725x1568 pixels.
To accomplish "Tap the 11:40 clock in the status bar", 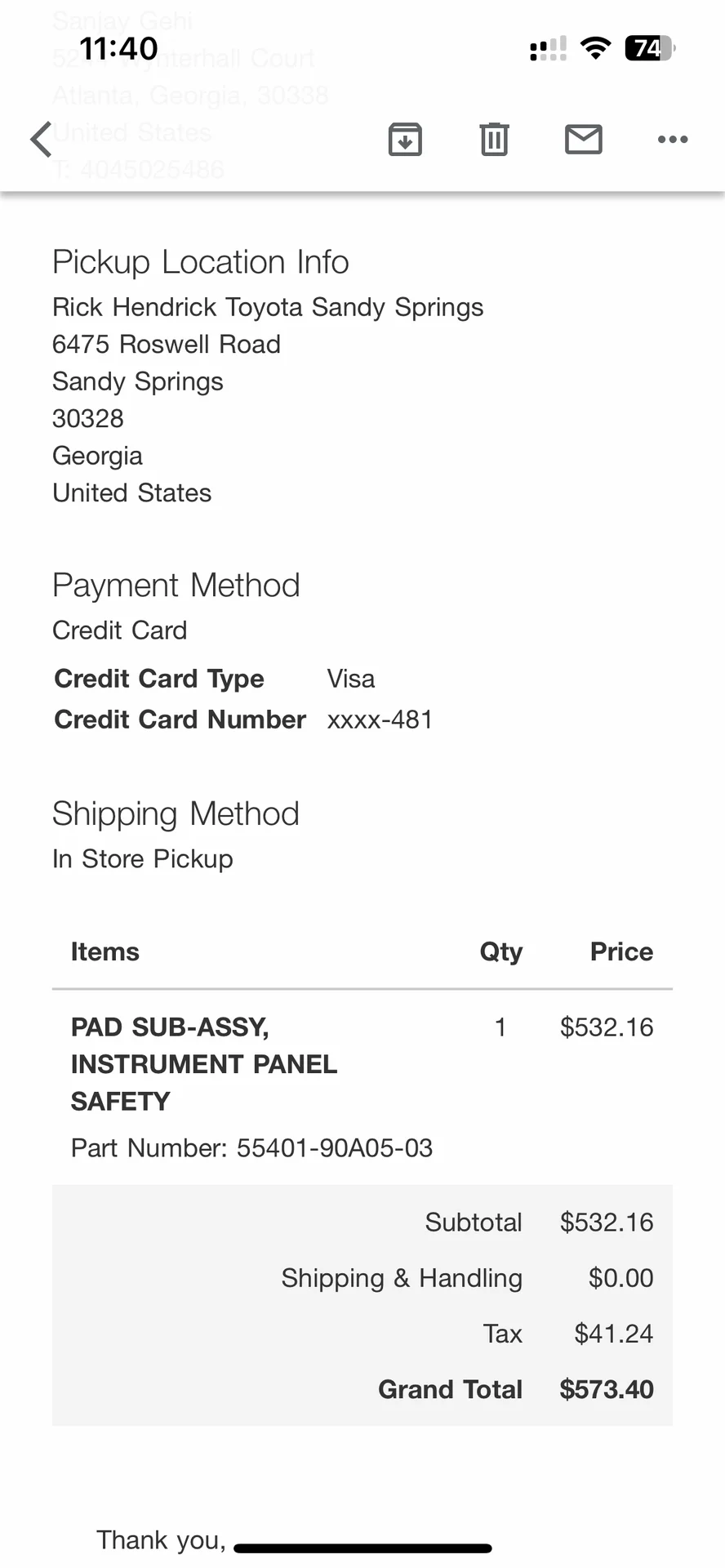I will (119, 48).
